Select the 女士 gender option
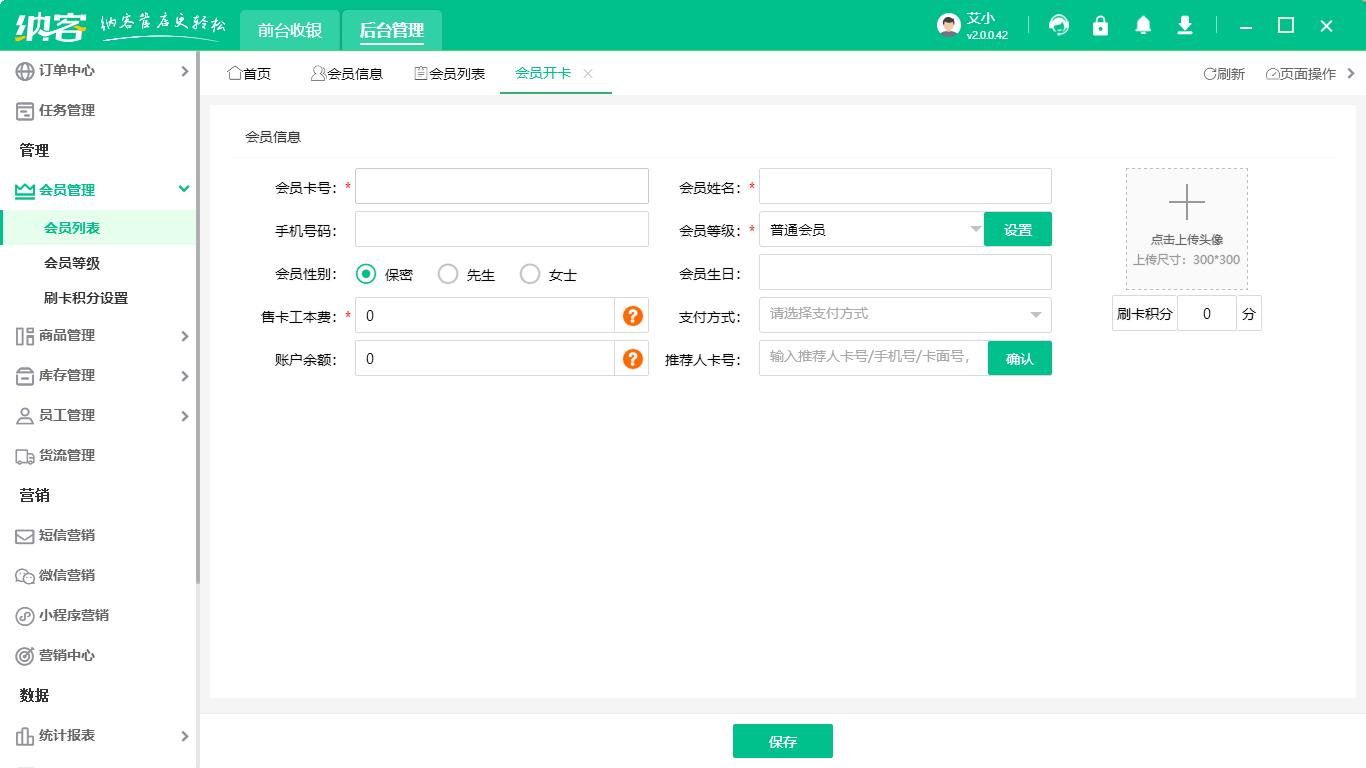Screen dimensions: 1366x768 tap(530, 274)
